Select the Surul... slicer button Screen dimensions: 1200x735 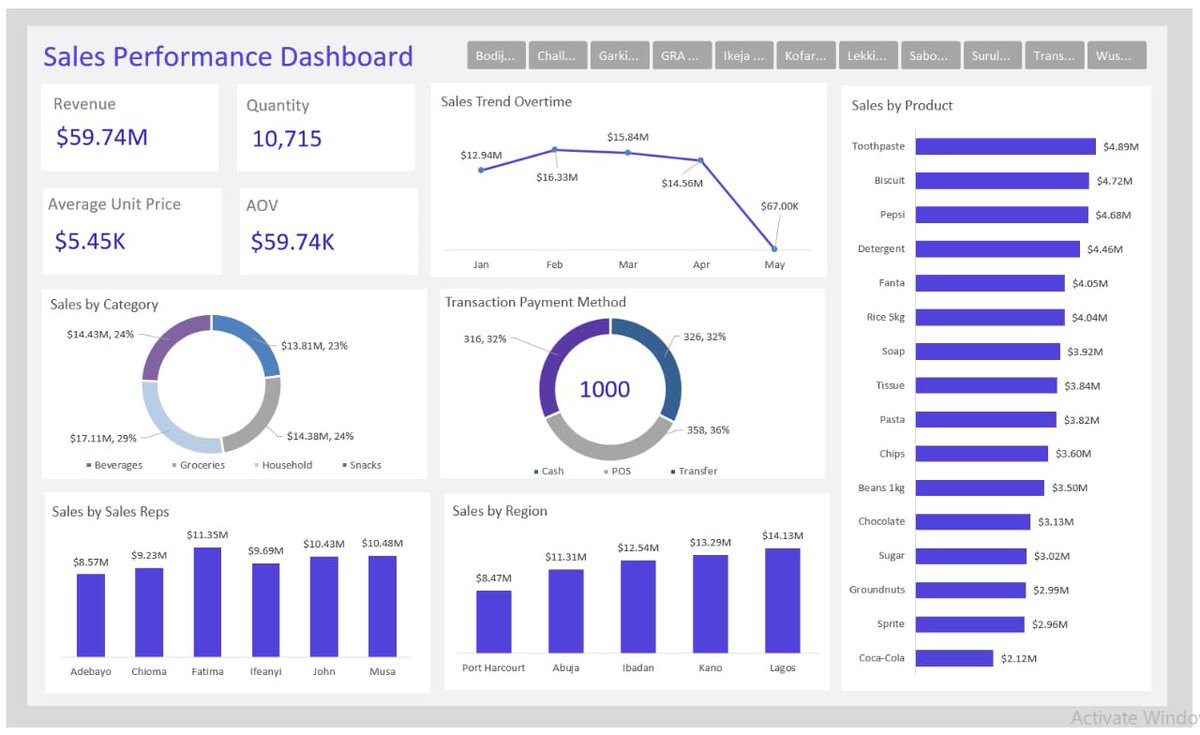tap(992, 56)
